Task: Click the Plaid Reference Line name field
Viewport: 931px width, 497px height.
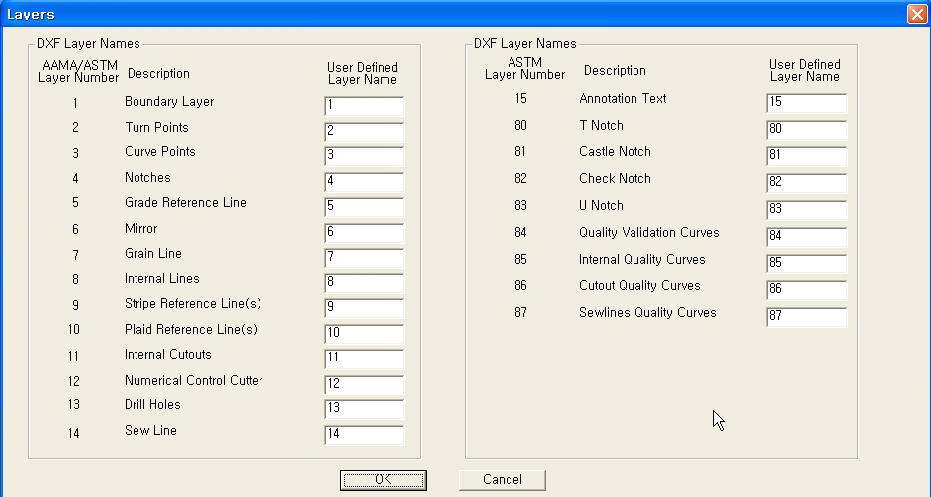Action: point(364,334)
